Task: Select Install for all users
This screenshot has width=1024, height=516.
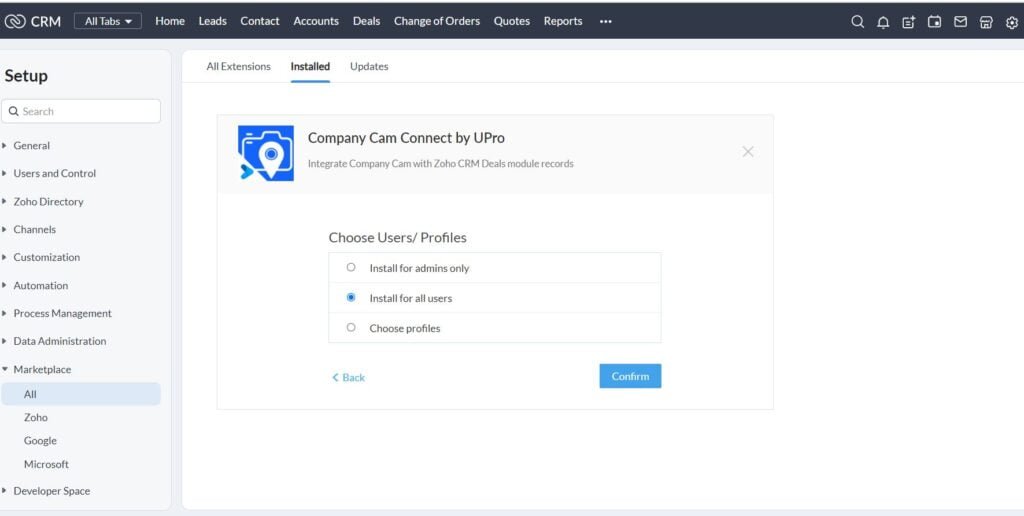Action: tap(351, 297)
